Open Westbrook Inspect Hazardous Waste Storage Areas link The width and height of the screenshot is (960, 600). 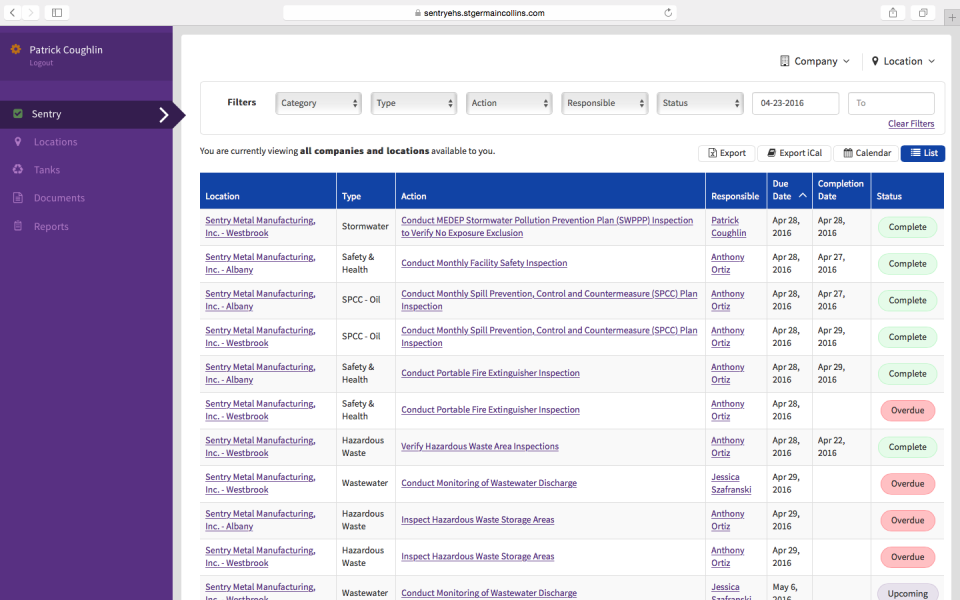[x=478, y=557]
